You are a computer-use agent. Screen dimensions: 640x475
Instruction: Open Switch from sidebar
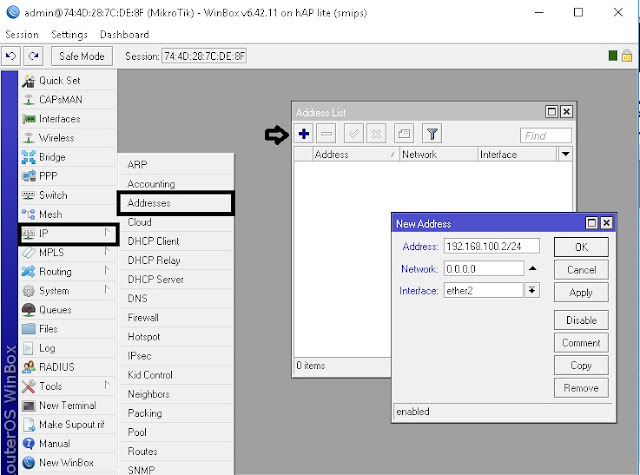(x=68, y=195)
